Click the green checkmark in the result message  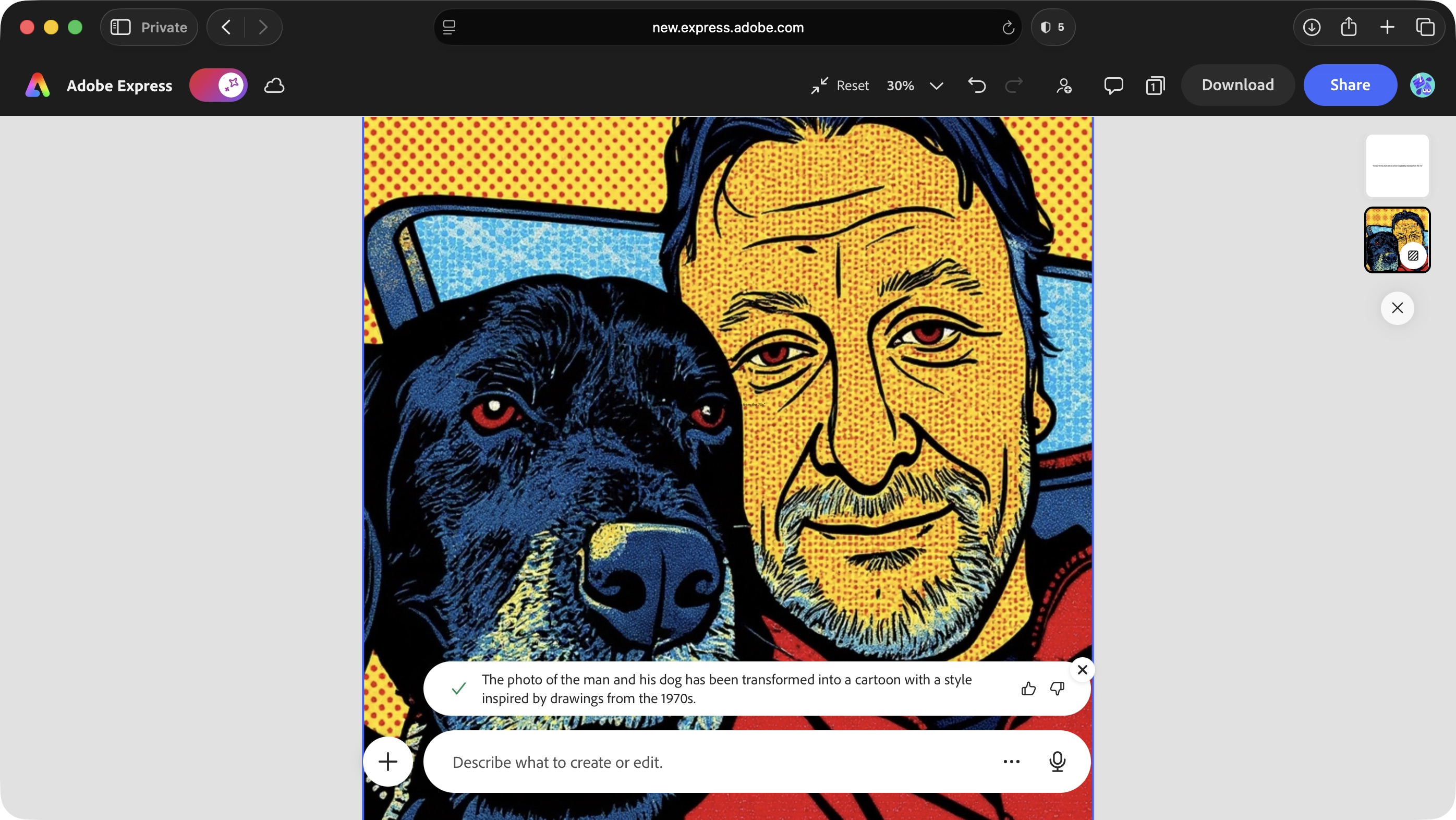tap(458, 688)
